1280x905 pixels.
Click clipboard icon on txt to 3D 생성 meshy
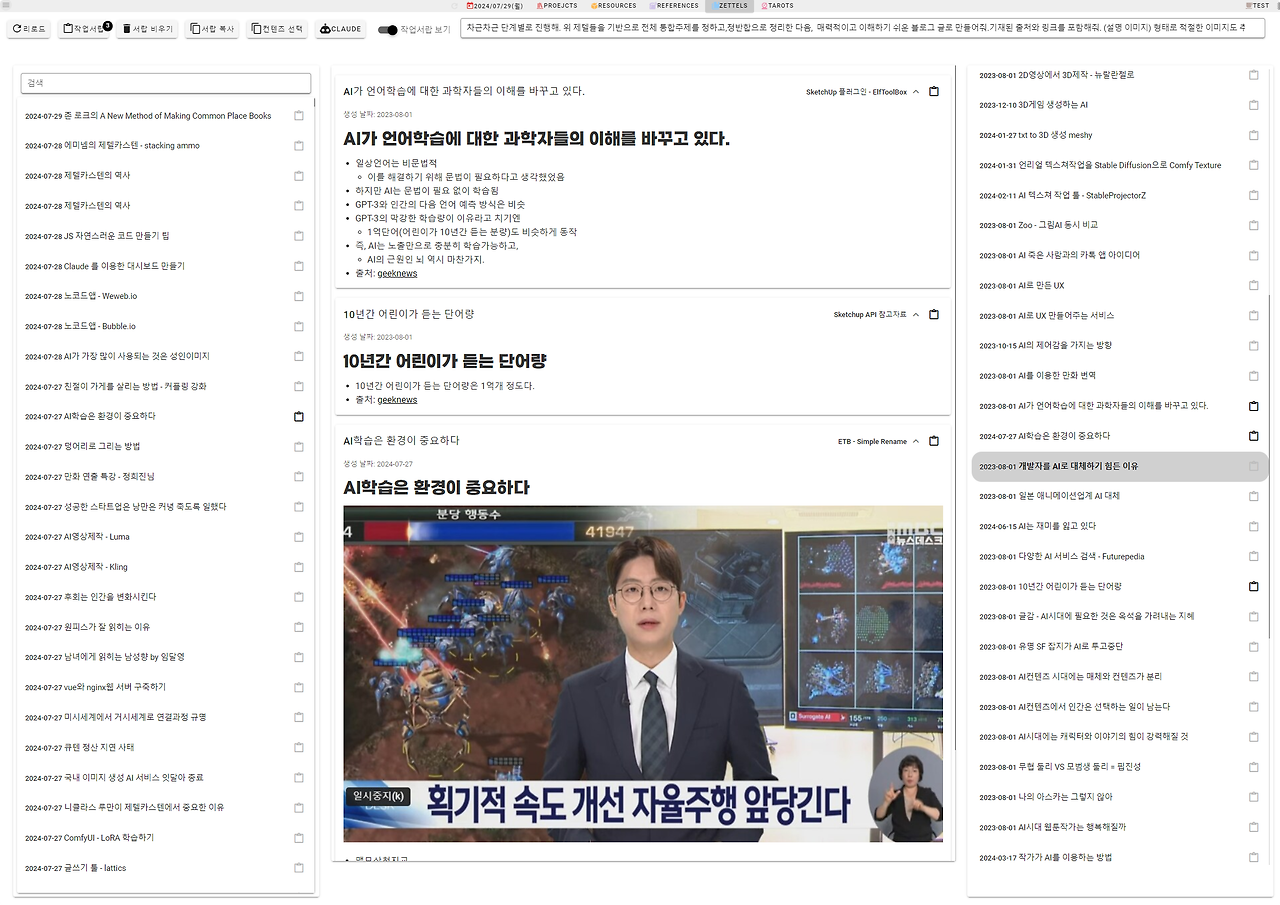1254,135
